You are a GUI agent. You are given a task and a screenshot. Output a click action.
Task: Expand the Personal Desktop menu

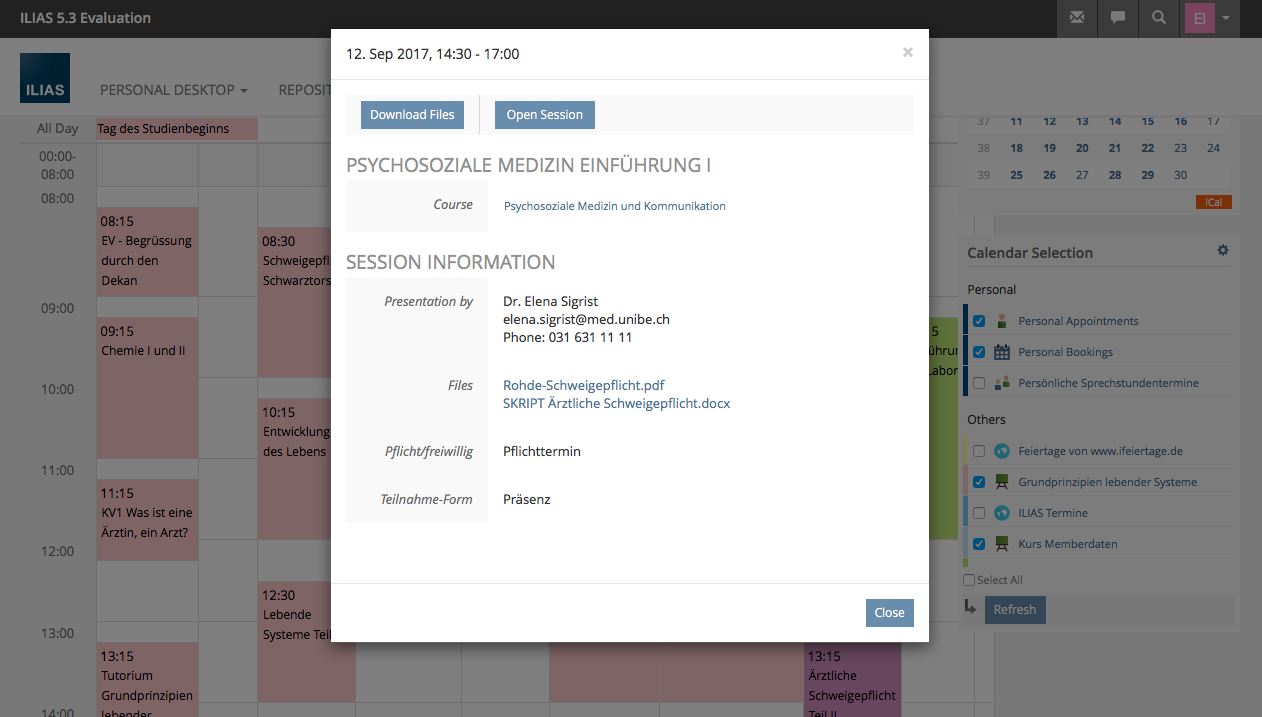click(x=174, y=90)
